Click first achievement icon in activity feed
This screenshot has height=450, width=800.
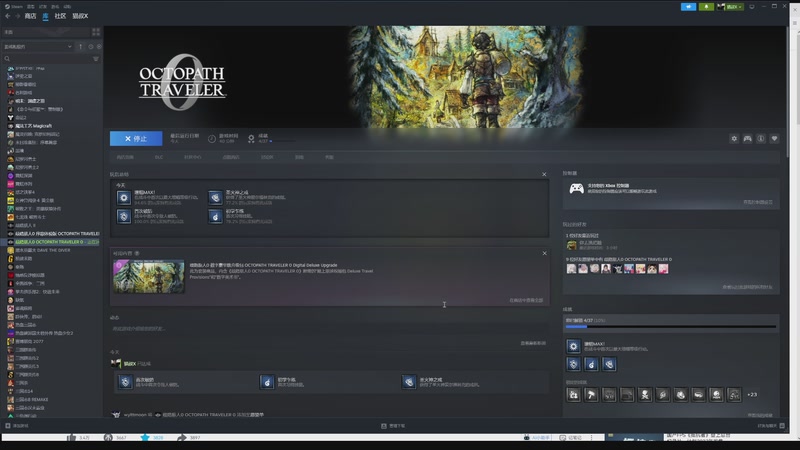125,382
